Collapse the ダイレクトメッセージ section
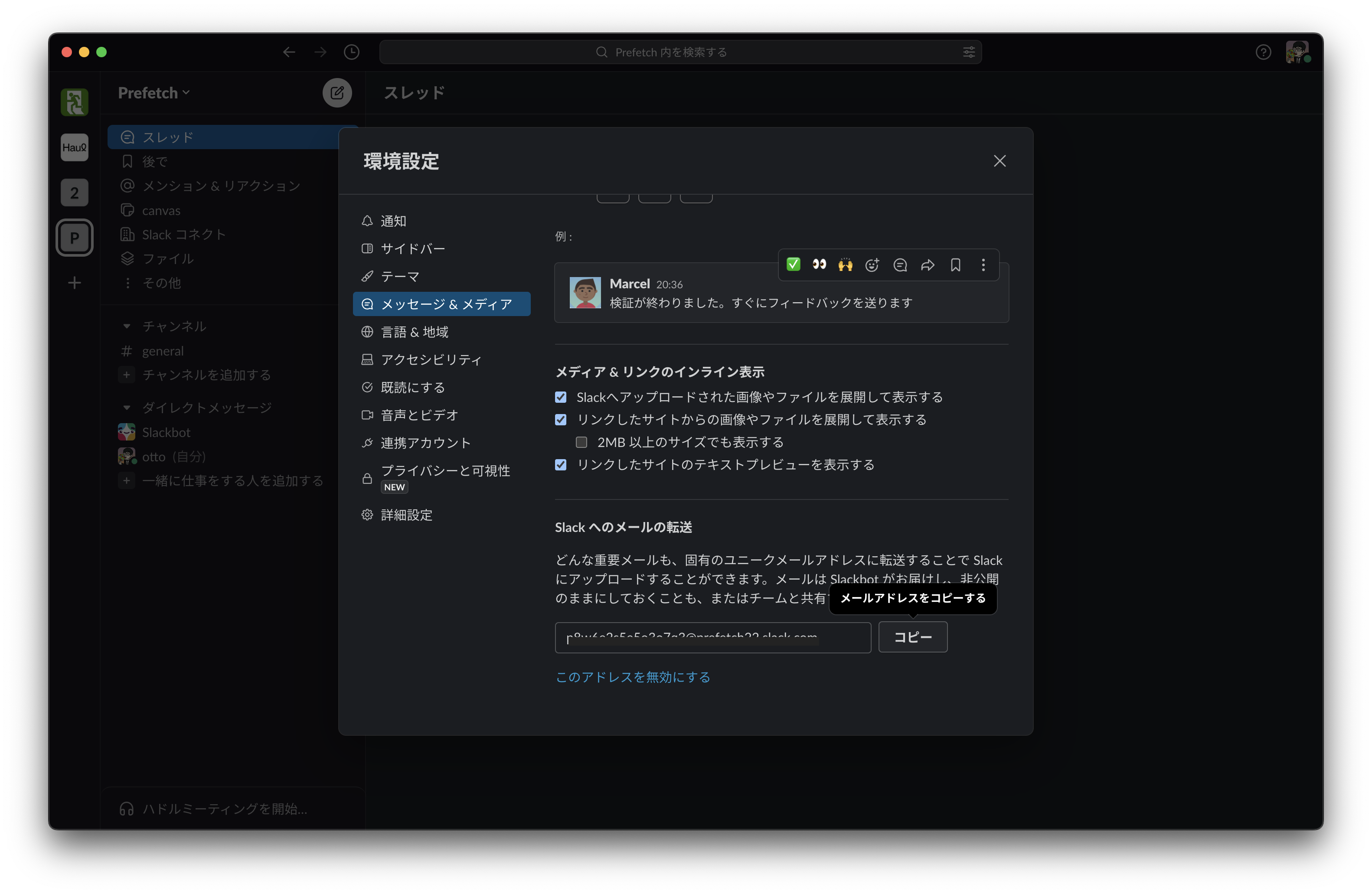 [126, 408]
